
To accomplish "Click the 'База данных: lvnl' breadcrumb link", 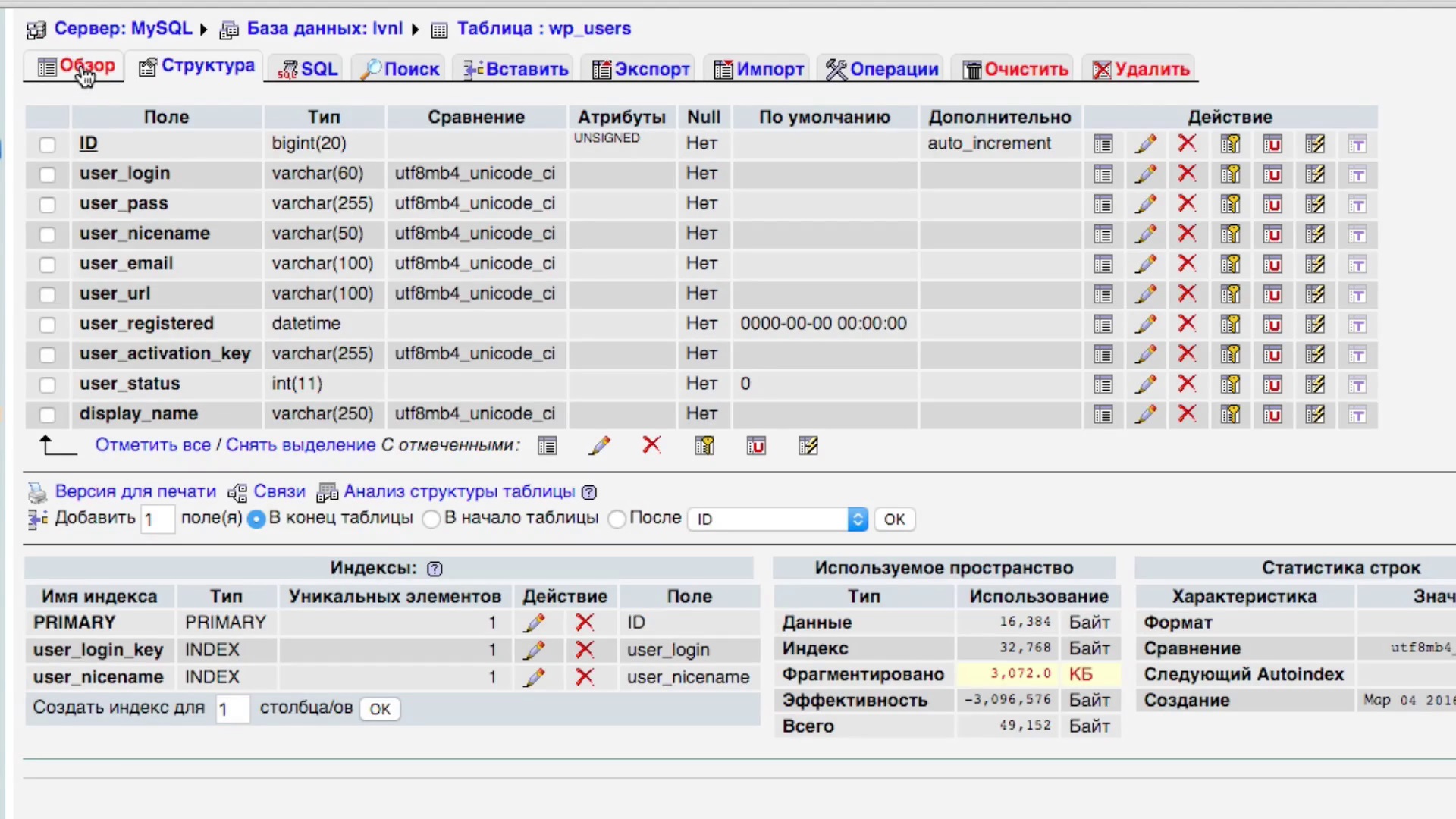I will [325, 29].
